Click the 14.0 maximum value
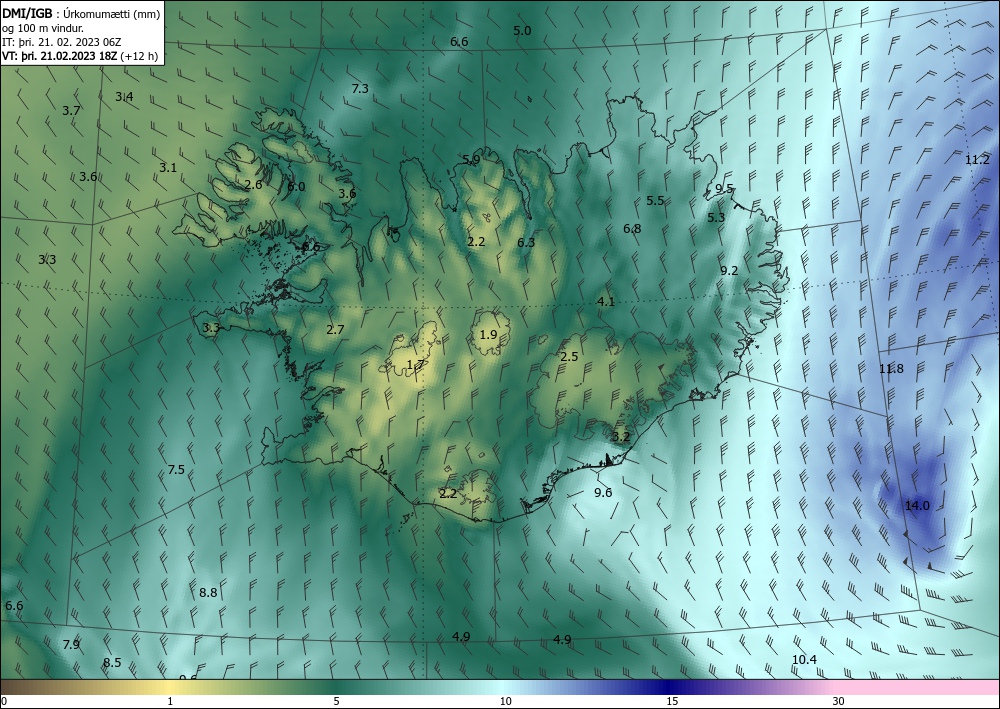 click(x=917, y=506)
